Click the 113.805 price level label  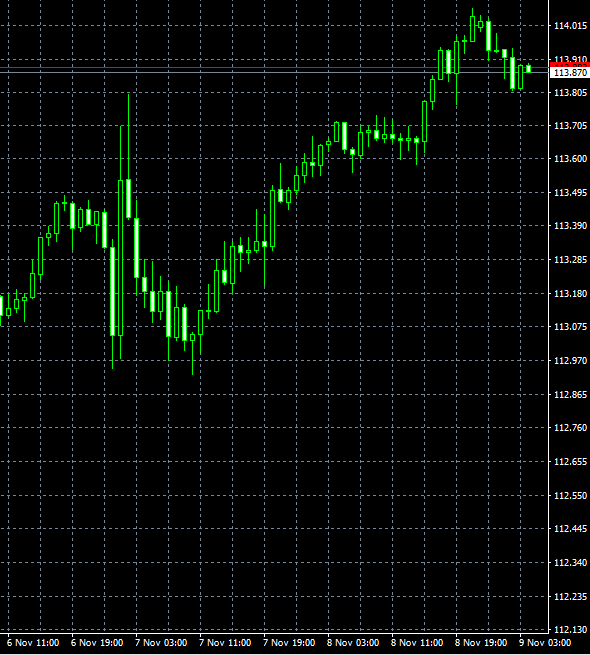[570, 93]
